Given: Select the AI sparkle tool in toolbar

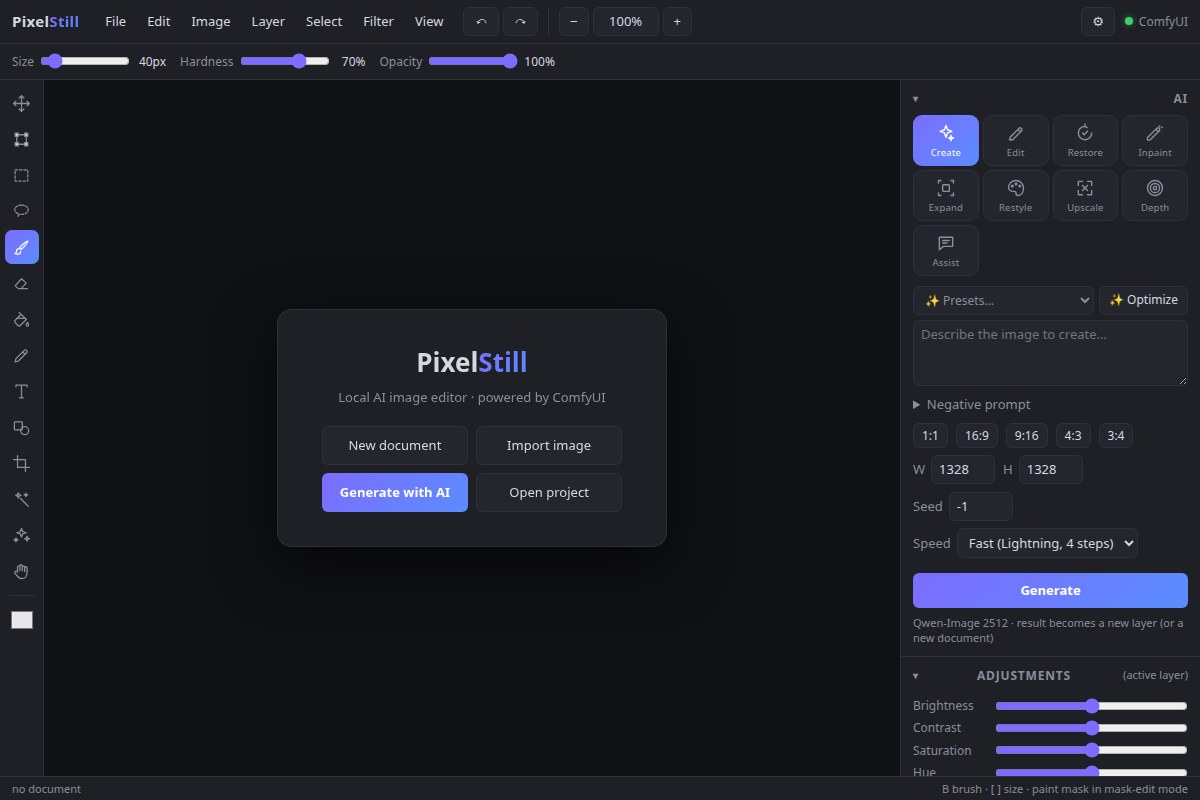Looking at the screenshot, I should [21, 535].
